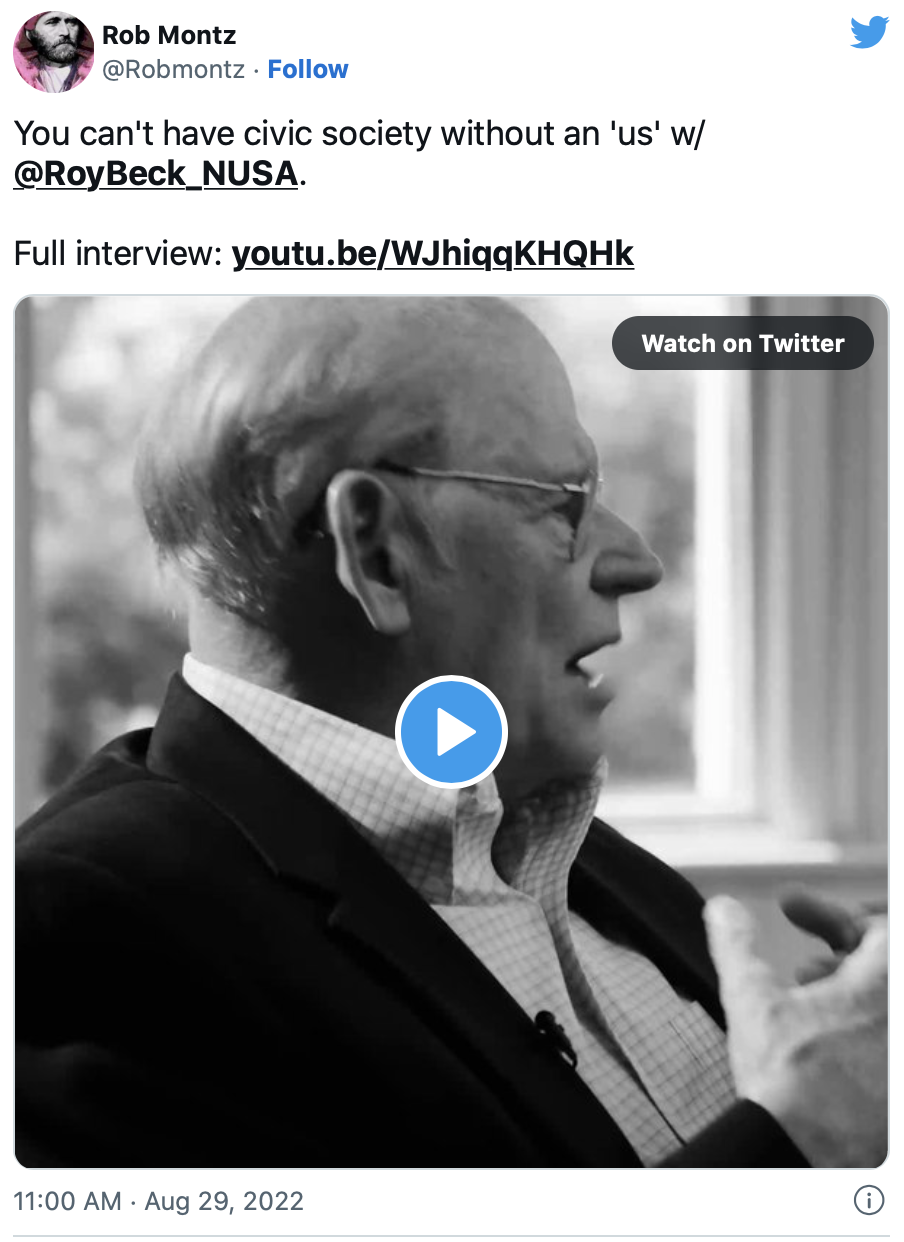Click the @Robmontz handle
904x1242 pixels.
coord(173,70)
